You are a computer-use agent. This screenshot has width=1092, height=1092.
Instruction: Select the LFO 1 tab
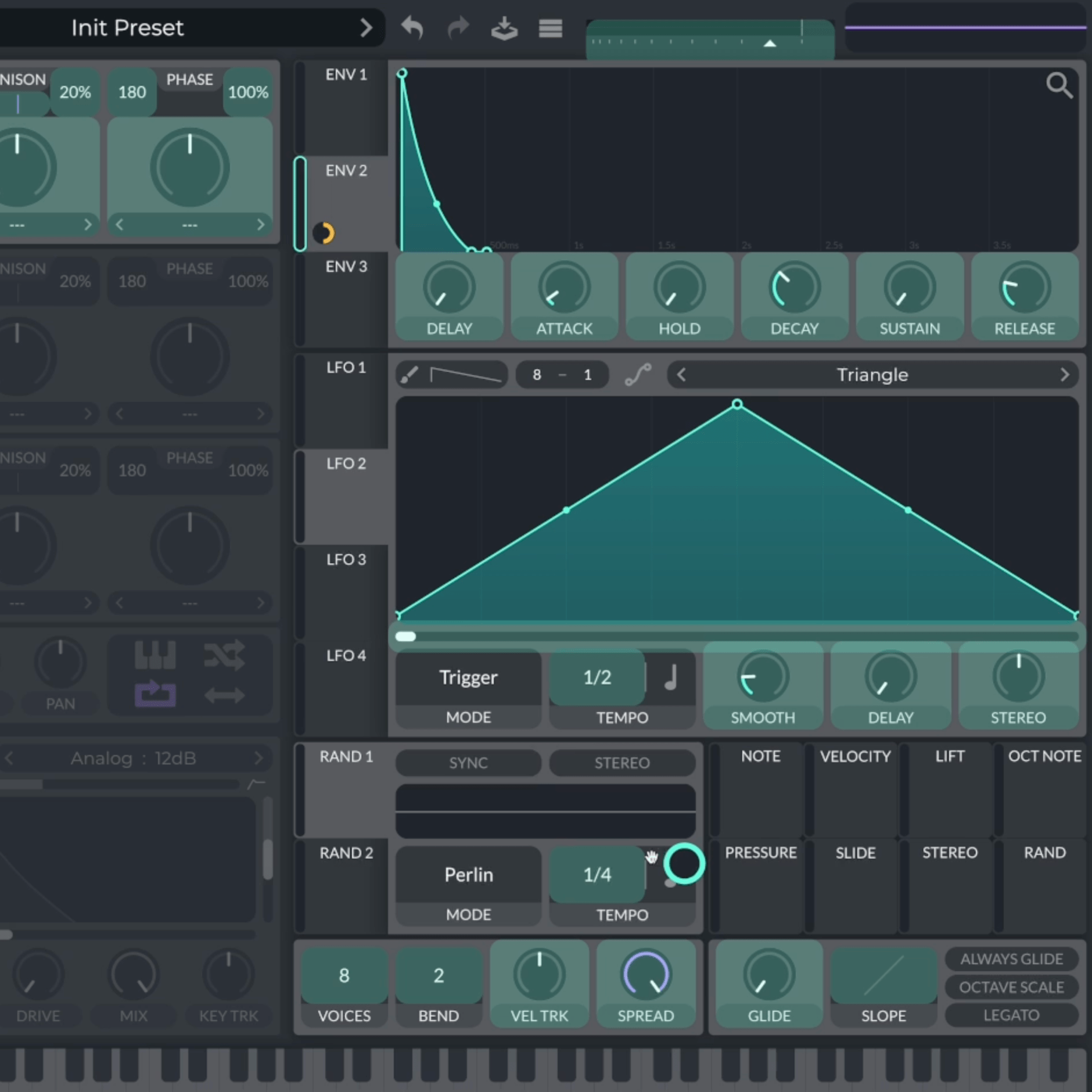341,401
